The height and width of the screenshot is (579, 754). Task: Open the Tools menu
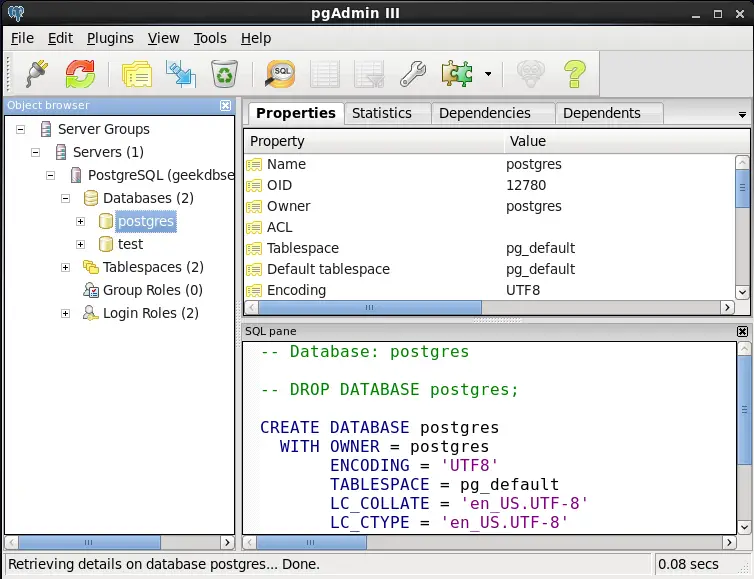point(210,38)
